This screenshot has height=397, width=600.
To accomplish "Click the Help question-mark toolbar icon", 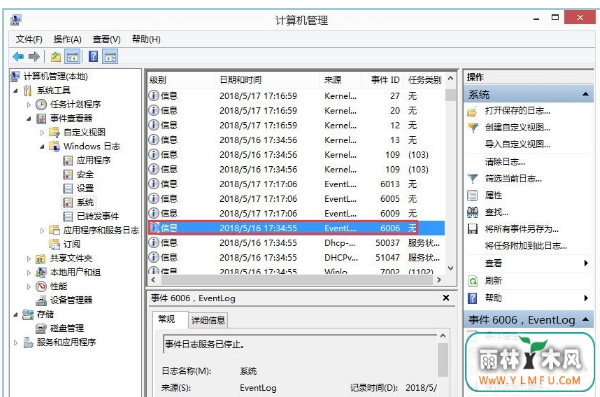I will (x=93, y=57).
